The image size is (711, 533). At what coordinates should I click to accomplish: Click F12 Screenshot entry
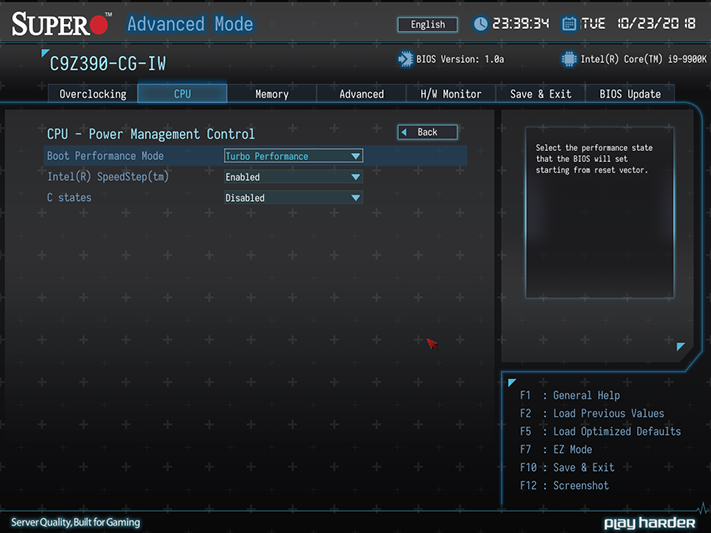click(565, 485)
